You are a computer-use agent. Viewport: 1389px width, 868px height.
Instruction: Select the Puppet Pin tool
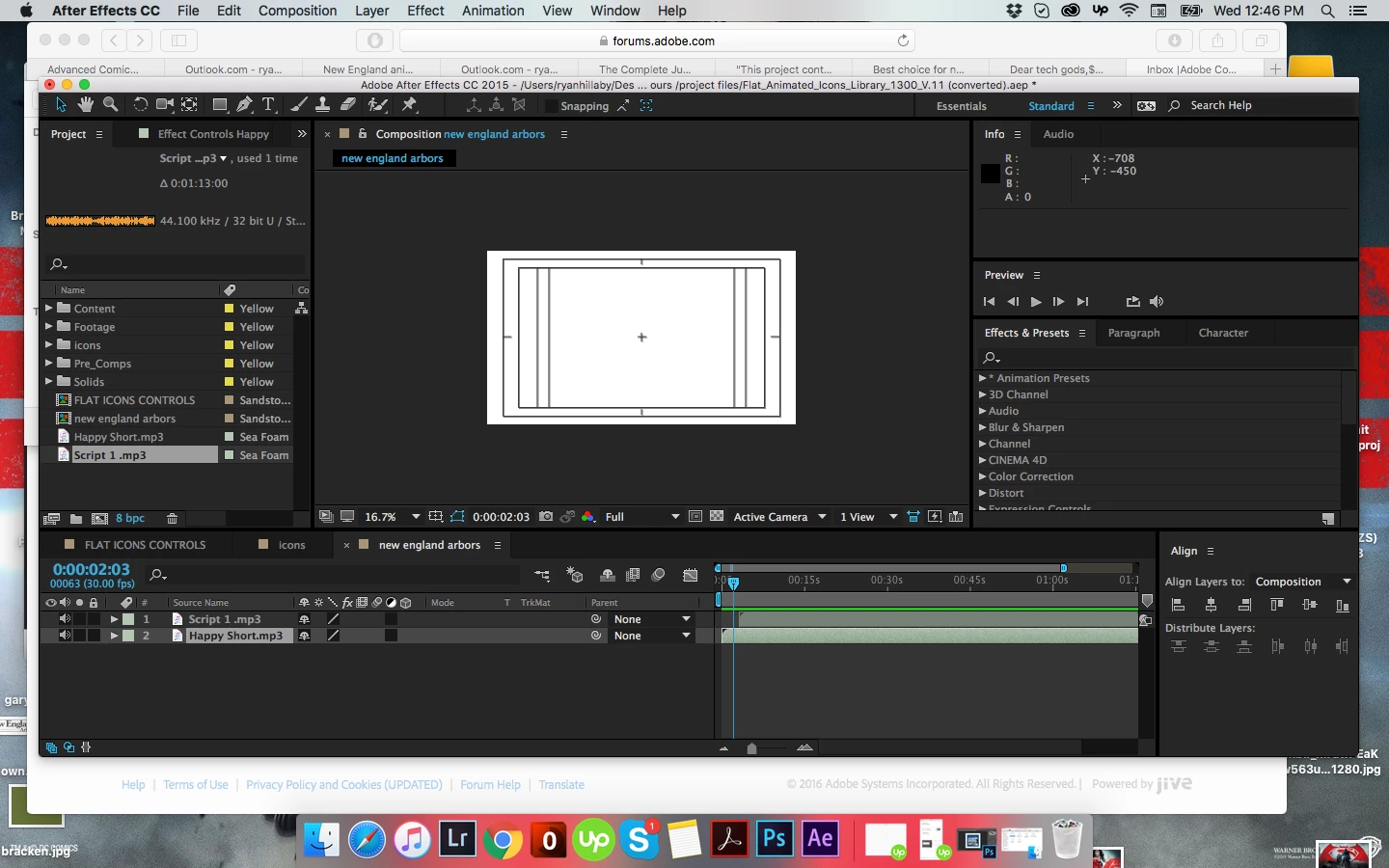(409, 104)
